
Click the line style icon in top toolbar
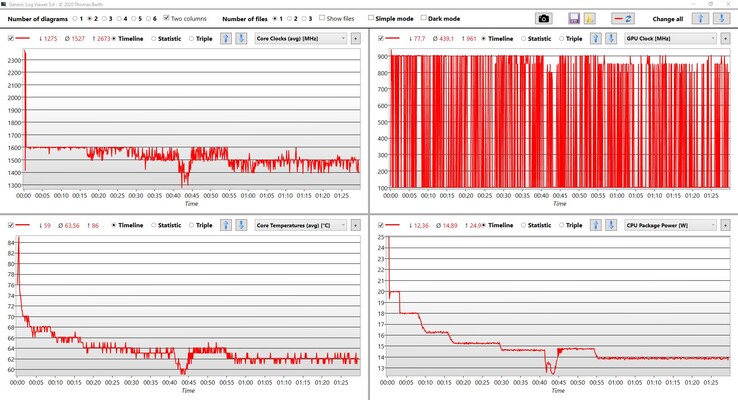click(x=622, y=18)
